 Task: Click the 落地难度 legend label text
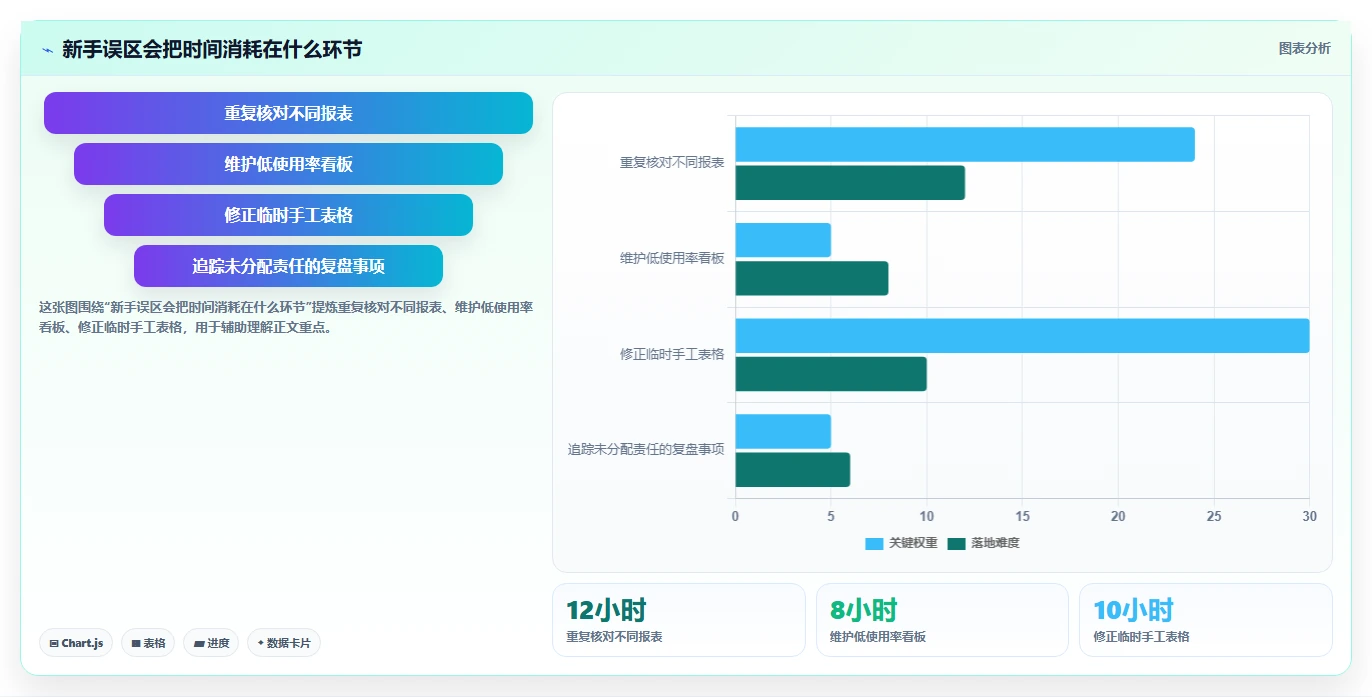995,543
